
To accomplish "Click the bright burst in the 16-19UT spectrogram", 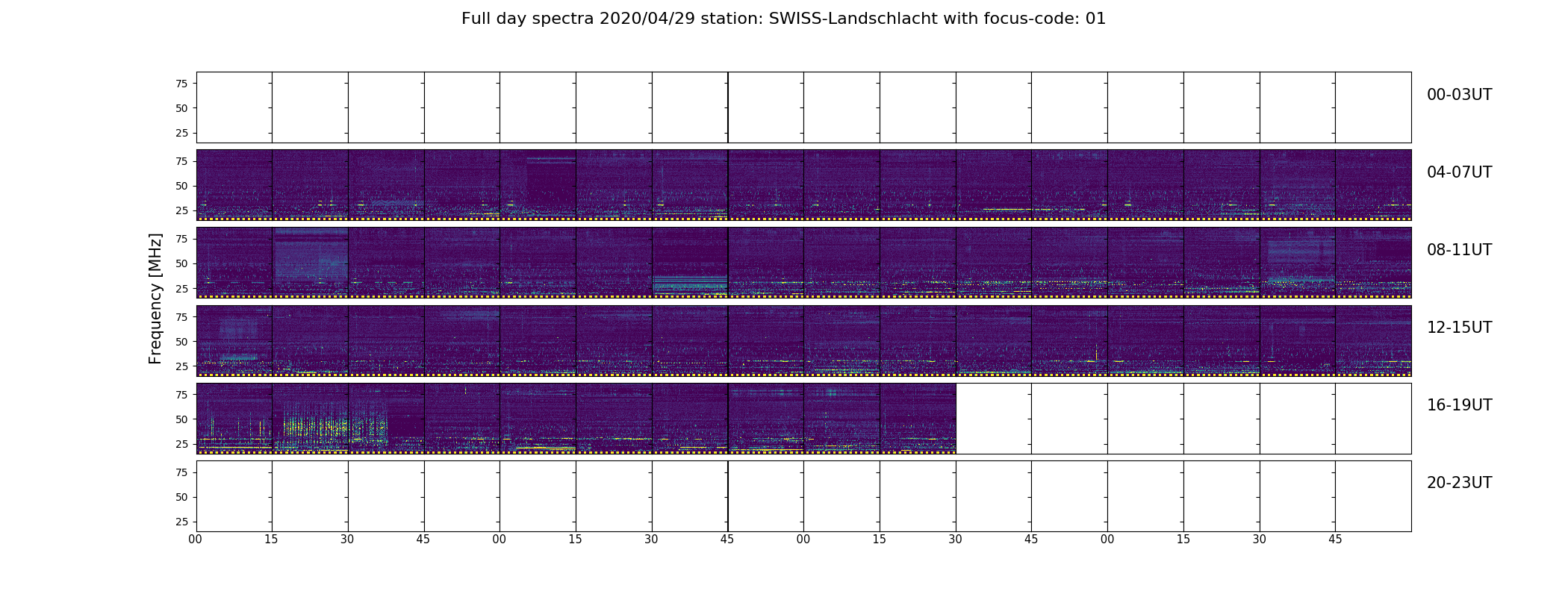I will [x=334, y=424].
